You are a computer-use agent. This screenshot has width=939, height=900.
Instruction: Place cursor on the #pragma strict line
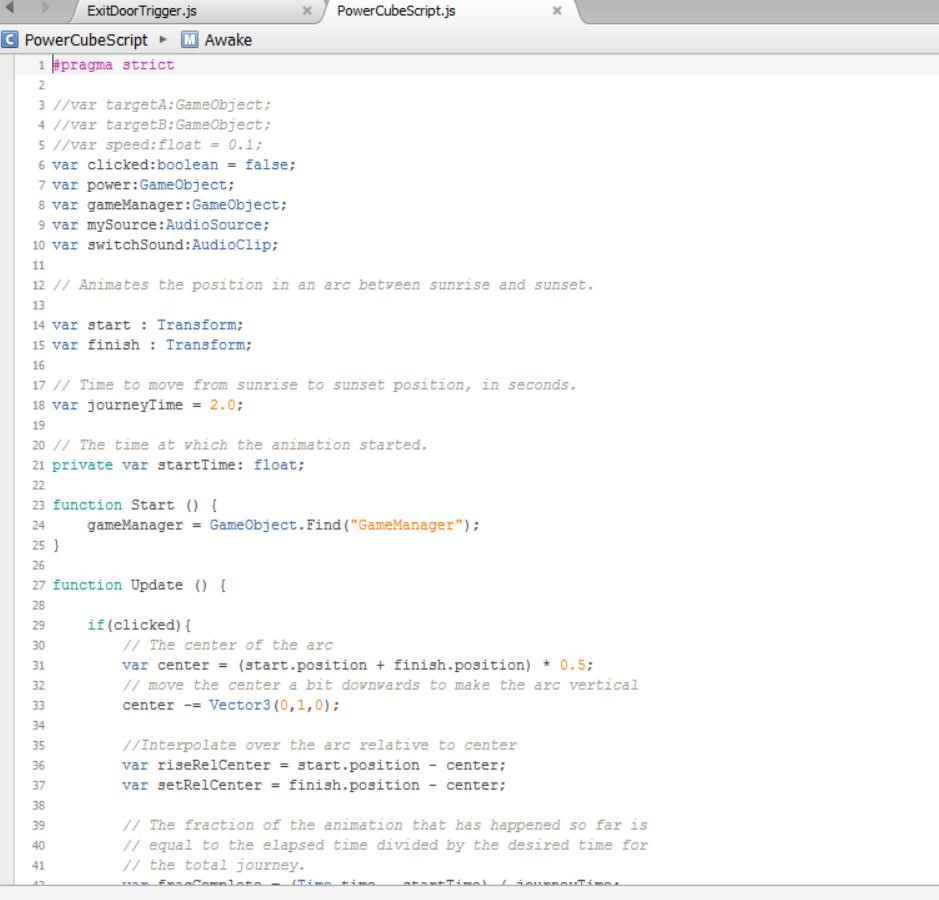click(113, 65)
